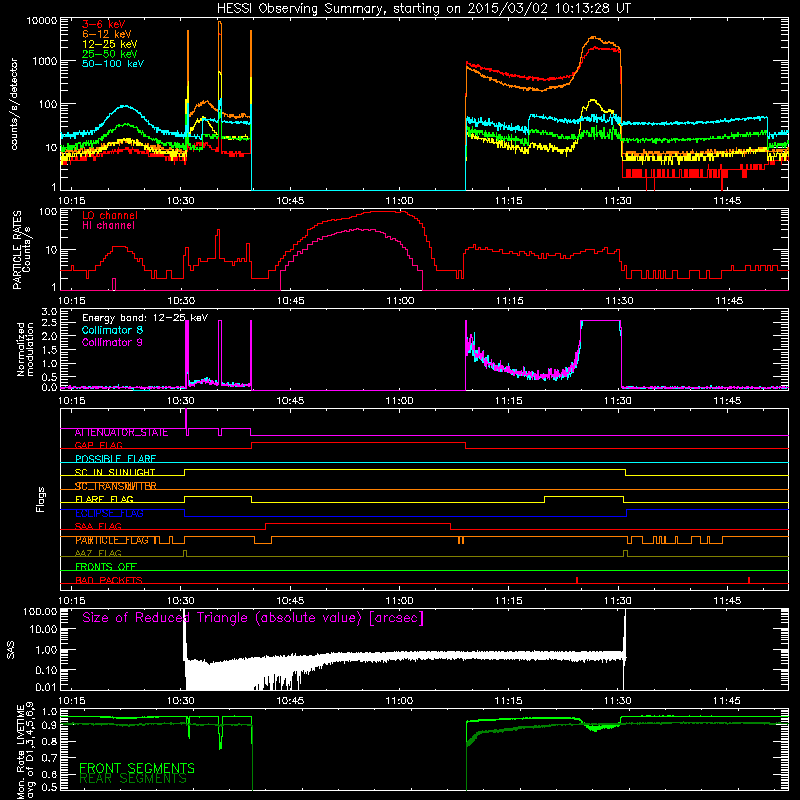Click the AAZ_FLAG label
Image resolution: width=800 pixels, height=800 pixels.
click(x=98, y=554)
